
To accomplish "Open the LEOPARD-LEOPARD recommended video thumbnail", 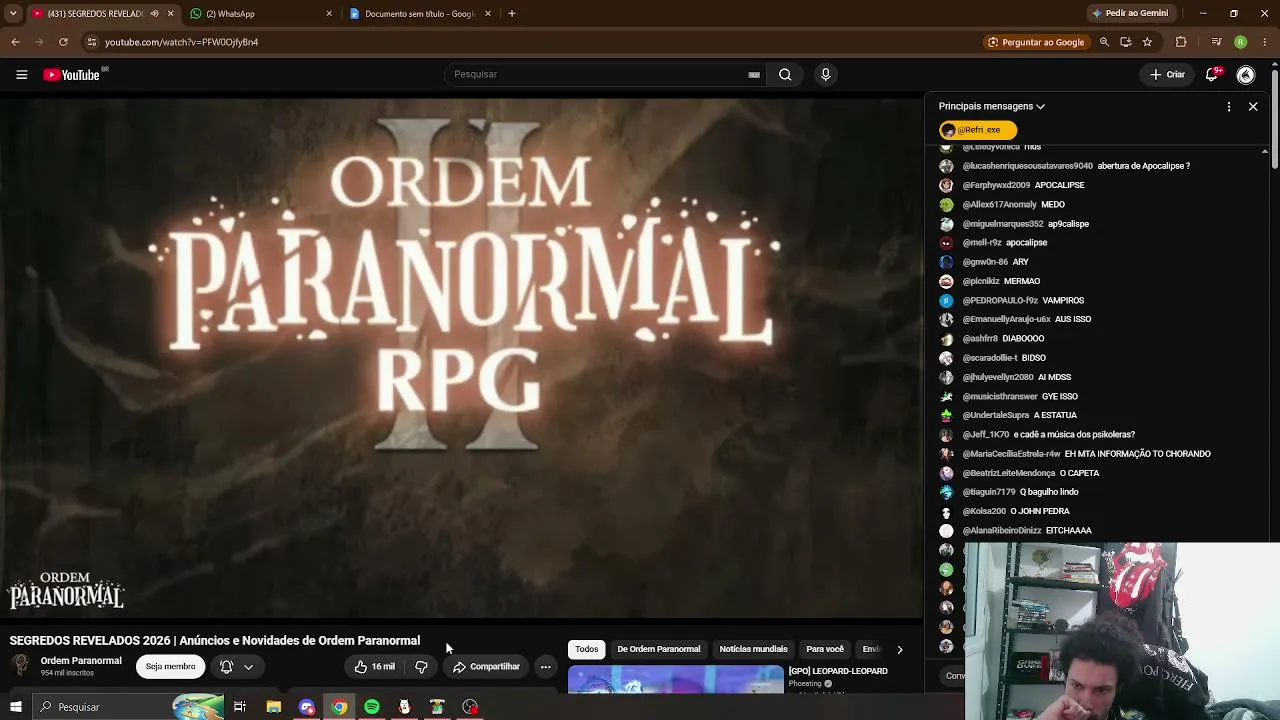I will (x=676, y=680).
